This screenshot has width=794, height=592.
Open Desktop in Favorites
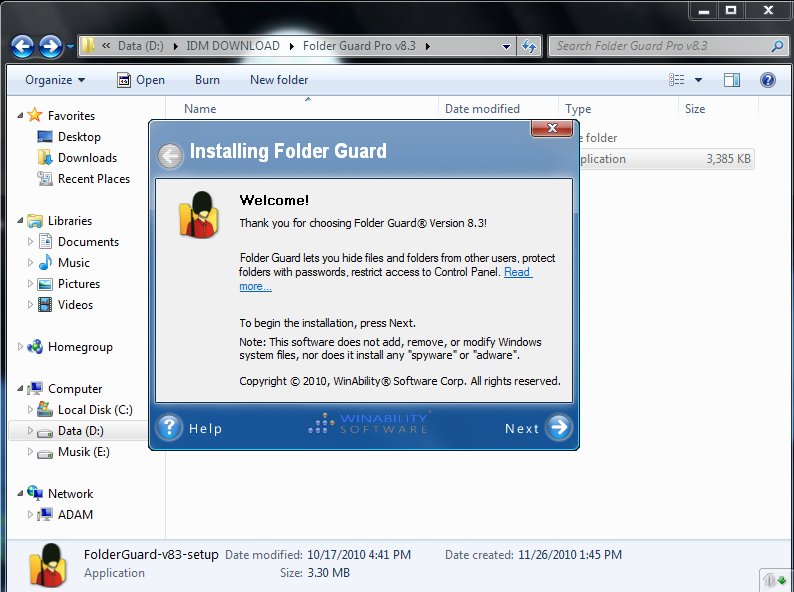79,137
